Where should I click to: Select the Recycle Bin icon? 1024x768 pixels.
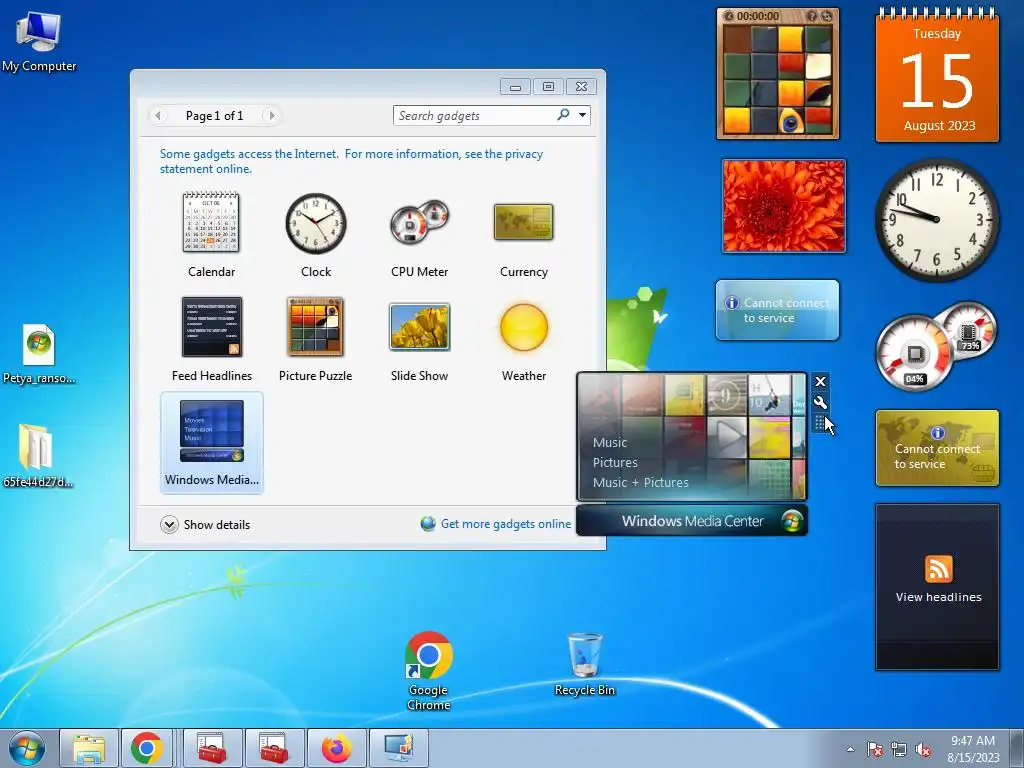pyautogui.click(x=584, y=664)
